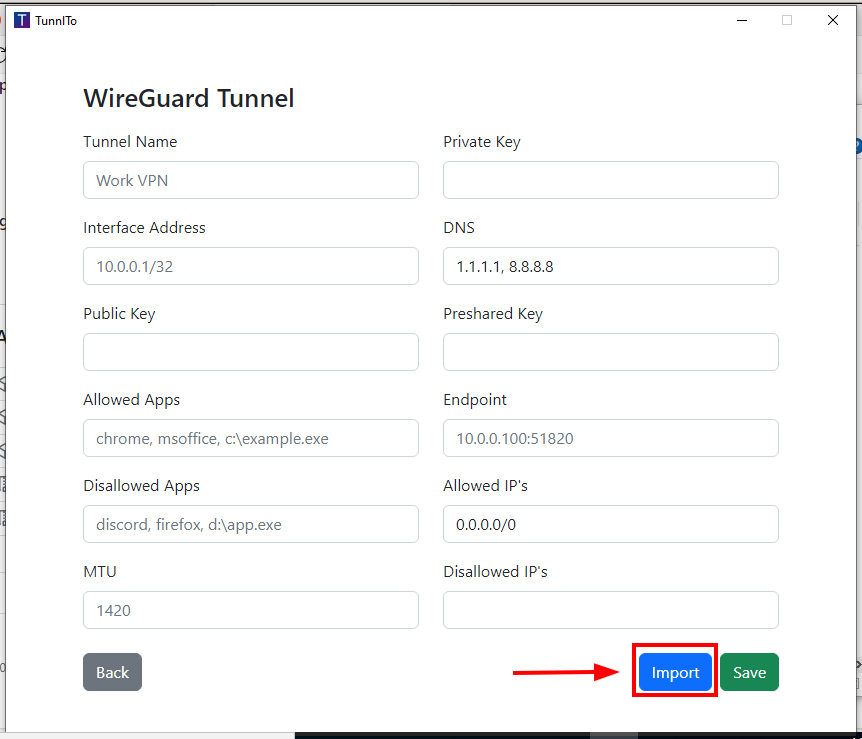Click the Disallowed IP's text box
862x739 pixels.
610,610
